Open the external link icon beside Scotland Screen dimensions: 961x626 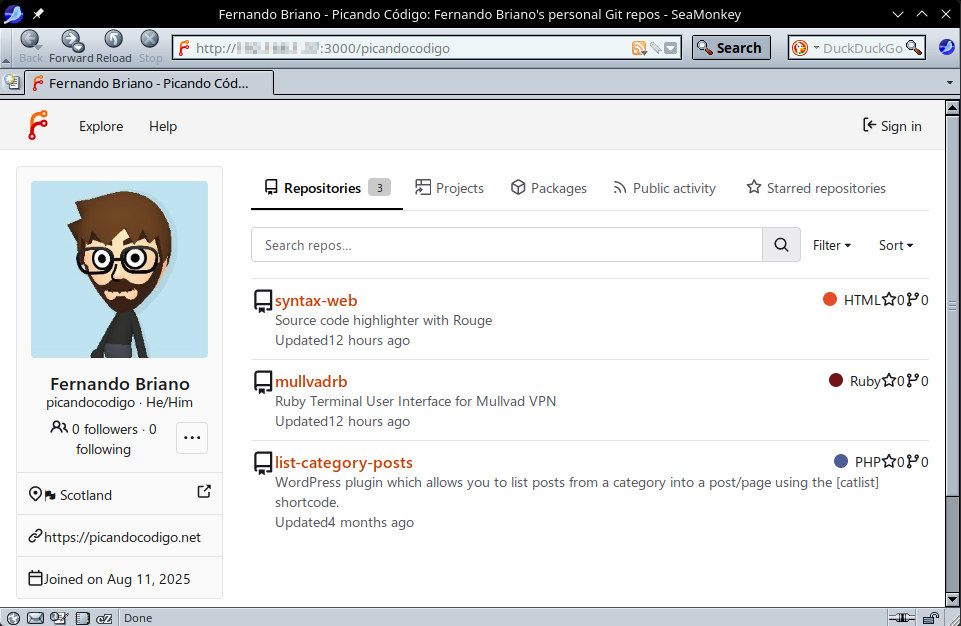pos(204,492)
